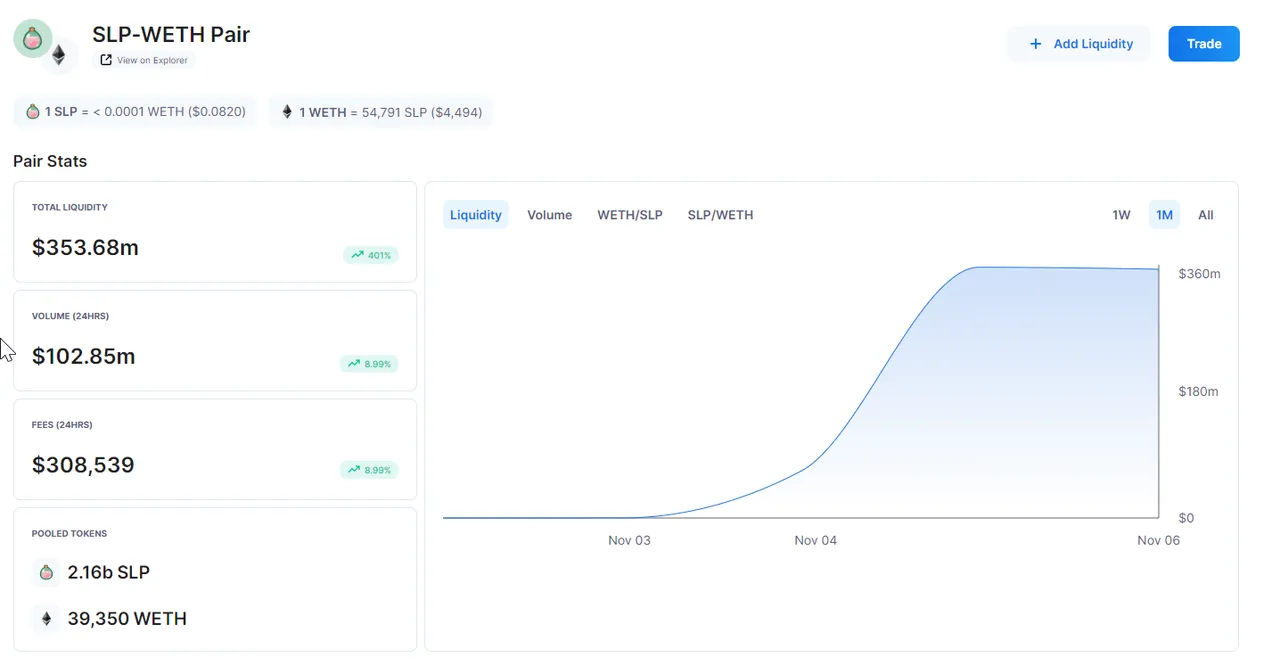Click the external link icon near View on Explorer
This screenshot has width=1280, height=666.
pos(106,60)
